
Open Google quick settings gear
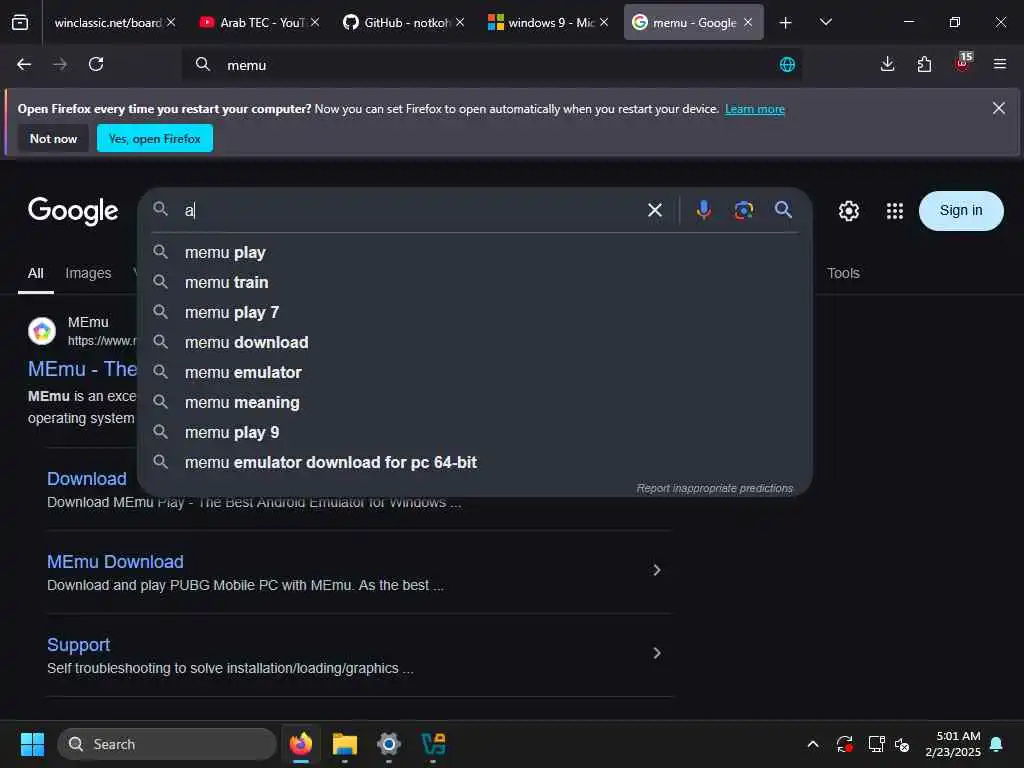[848, 211]
